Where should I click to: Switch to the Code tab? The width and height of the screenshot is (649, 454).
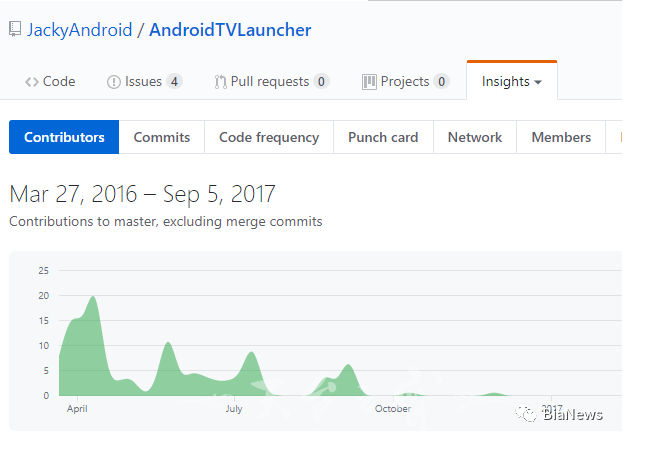(x=50, y=82)
